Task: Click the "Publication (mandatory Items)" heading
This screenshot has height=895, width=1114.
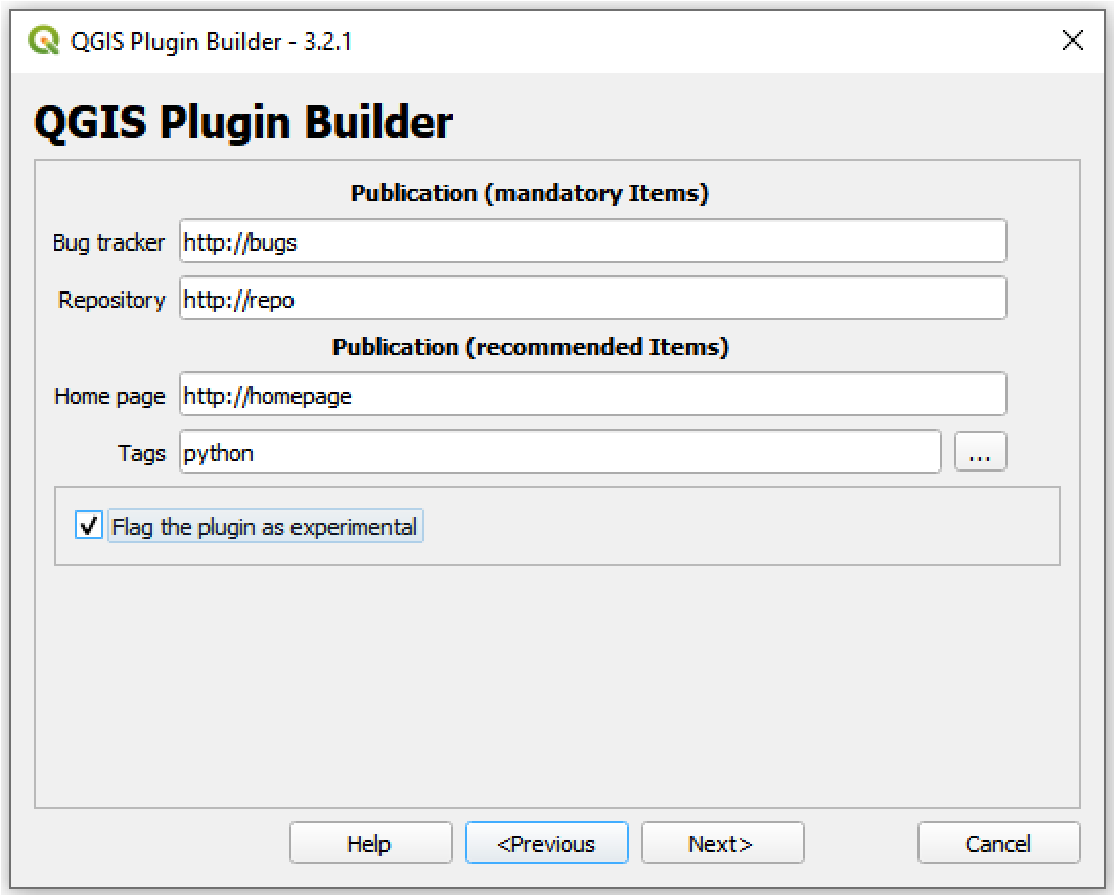Action: 530,193
